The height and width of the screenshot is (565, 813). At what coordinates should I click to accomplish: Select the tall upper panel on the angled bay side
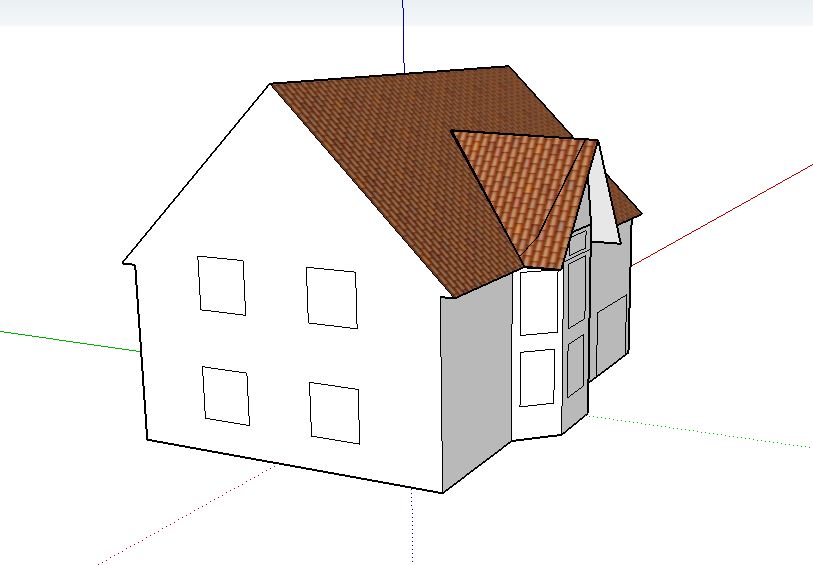point(577,292)
